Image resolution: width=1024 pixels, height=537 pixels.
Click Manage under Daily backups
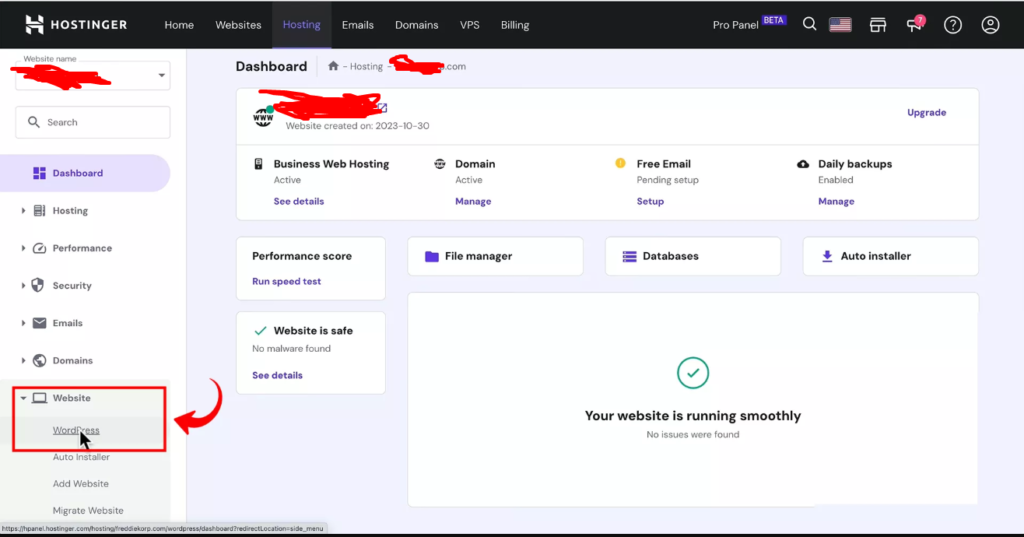pyautogui.click(x=836, y=201)
